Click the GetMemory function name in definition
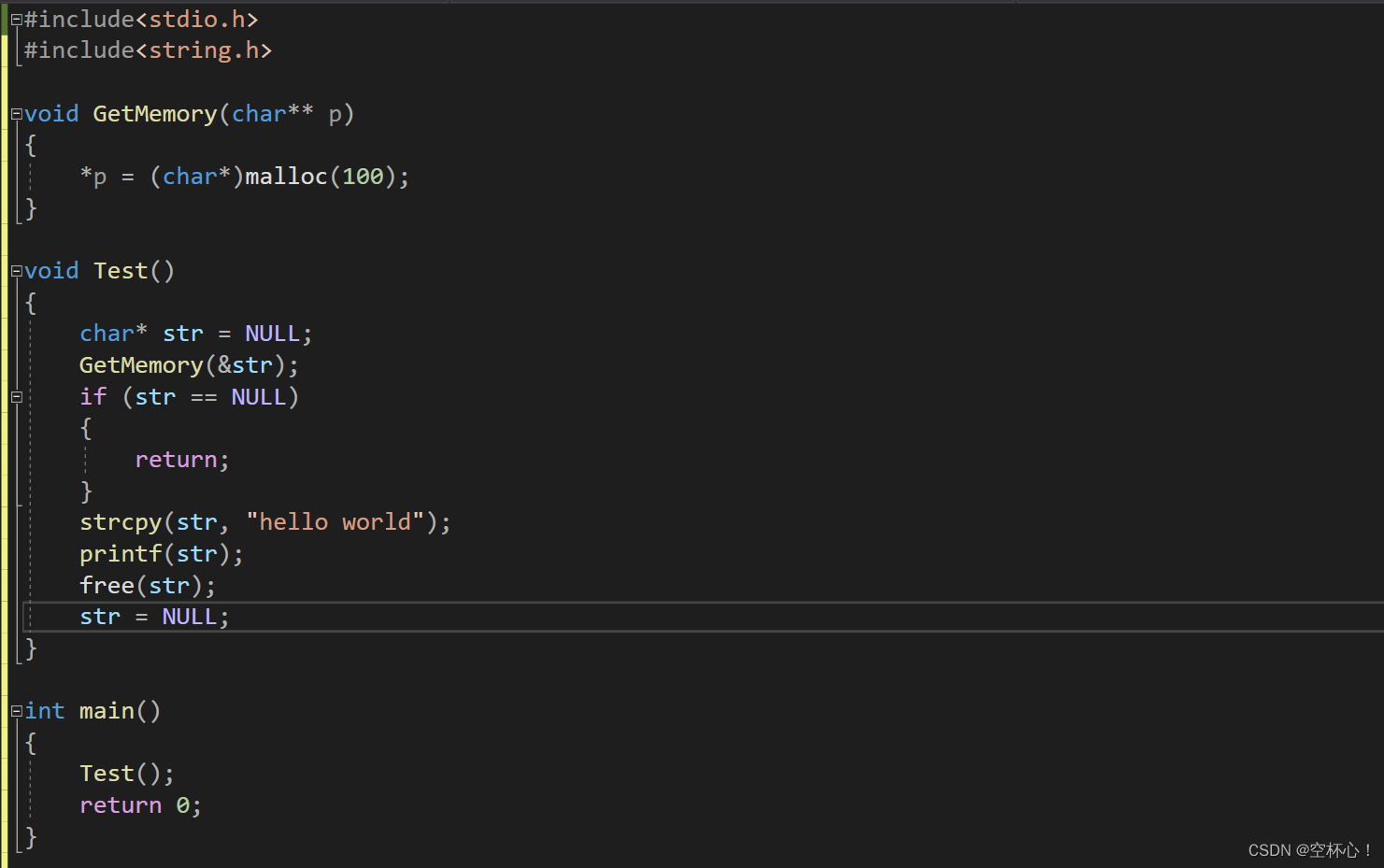The height and width of the screenshot is (868, 1384). pyautogui.click(x=155, y=114)
